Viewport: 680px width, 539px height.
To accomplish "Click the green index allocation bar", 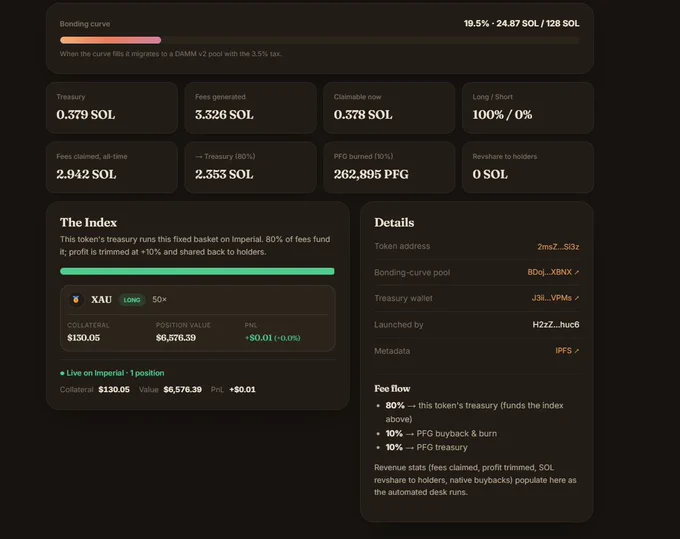I will (197, 271).
